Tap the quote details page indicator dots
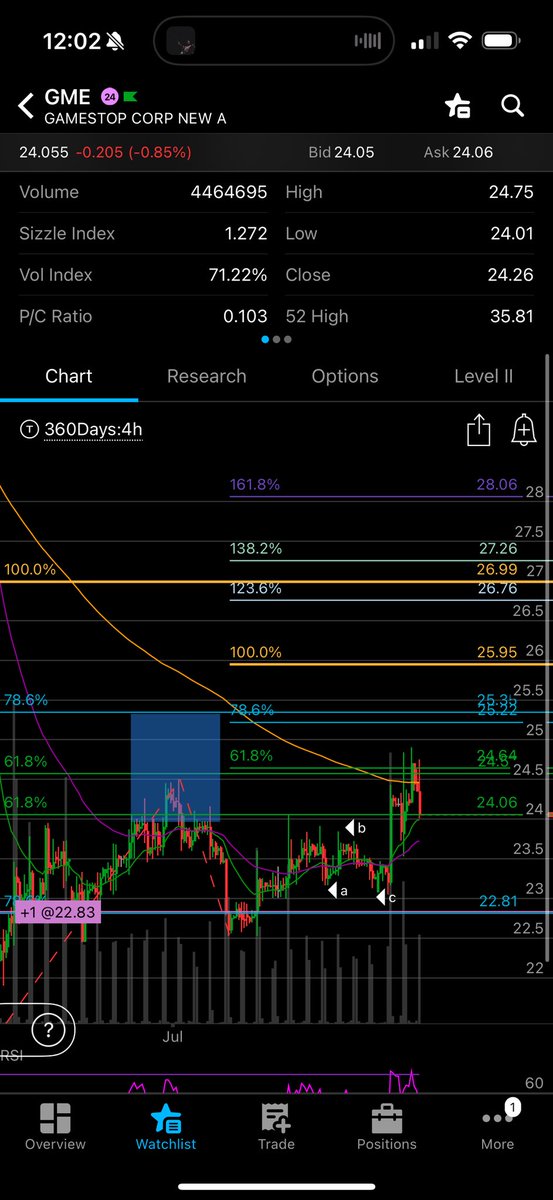 tap(276, 339)
